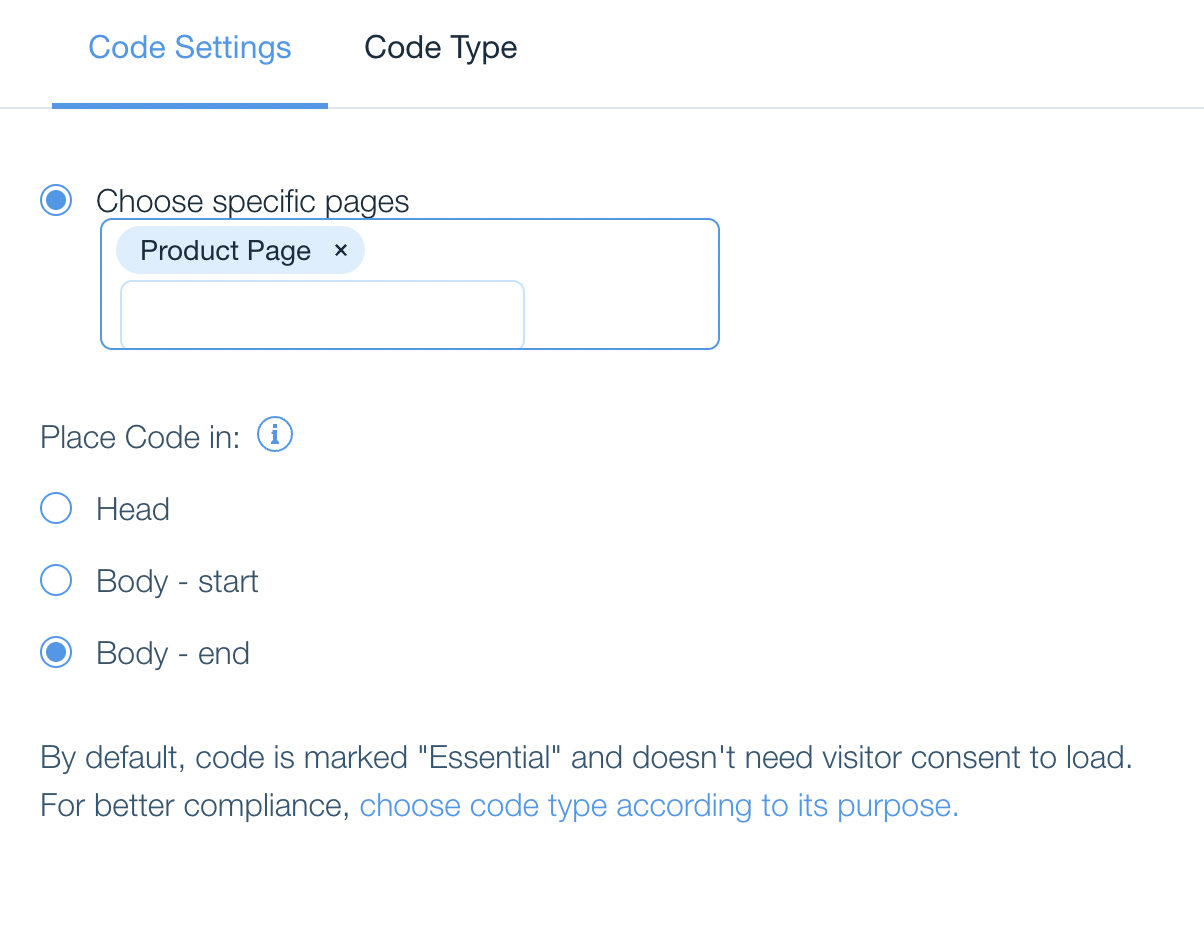Click the Head option label text
The image size is (1204, 930).
click(133, 510)
